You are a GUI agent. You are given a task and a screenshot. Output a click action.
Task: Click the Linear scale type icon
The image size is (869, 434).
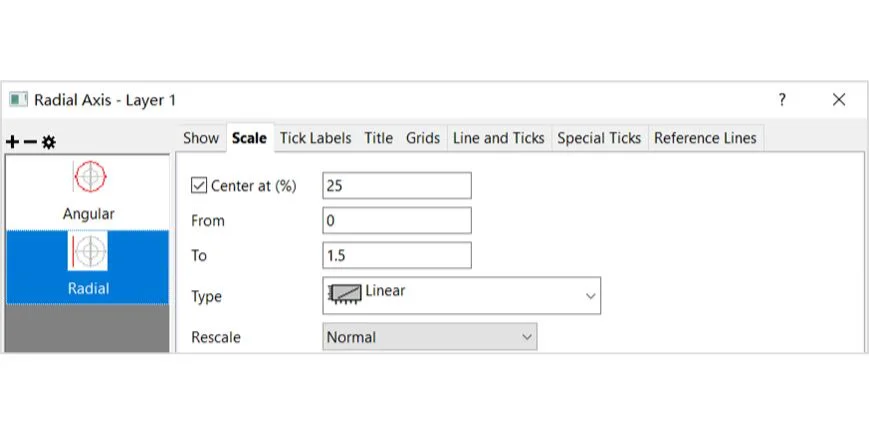(346, 293)
